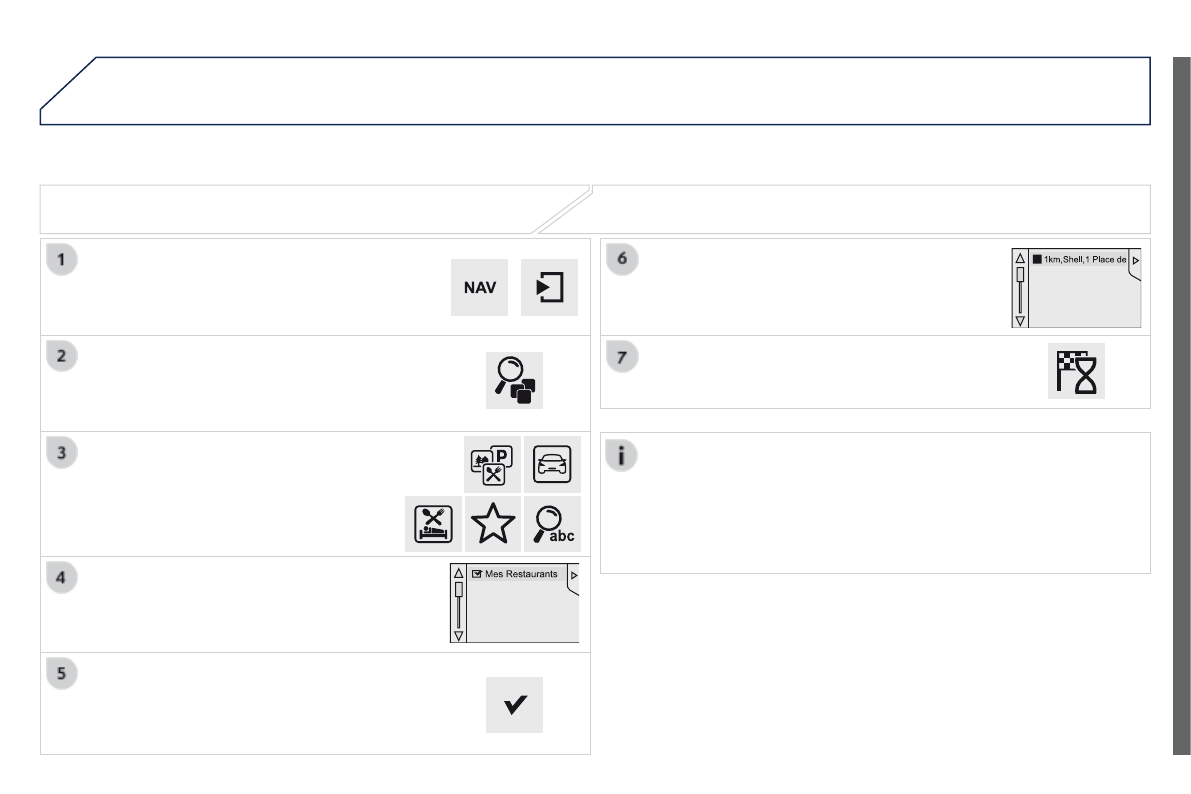
Task: Toggle the square box before 1km Shell
Action: [x=1037, y=260]
